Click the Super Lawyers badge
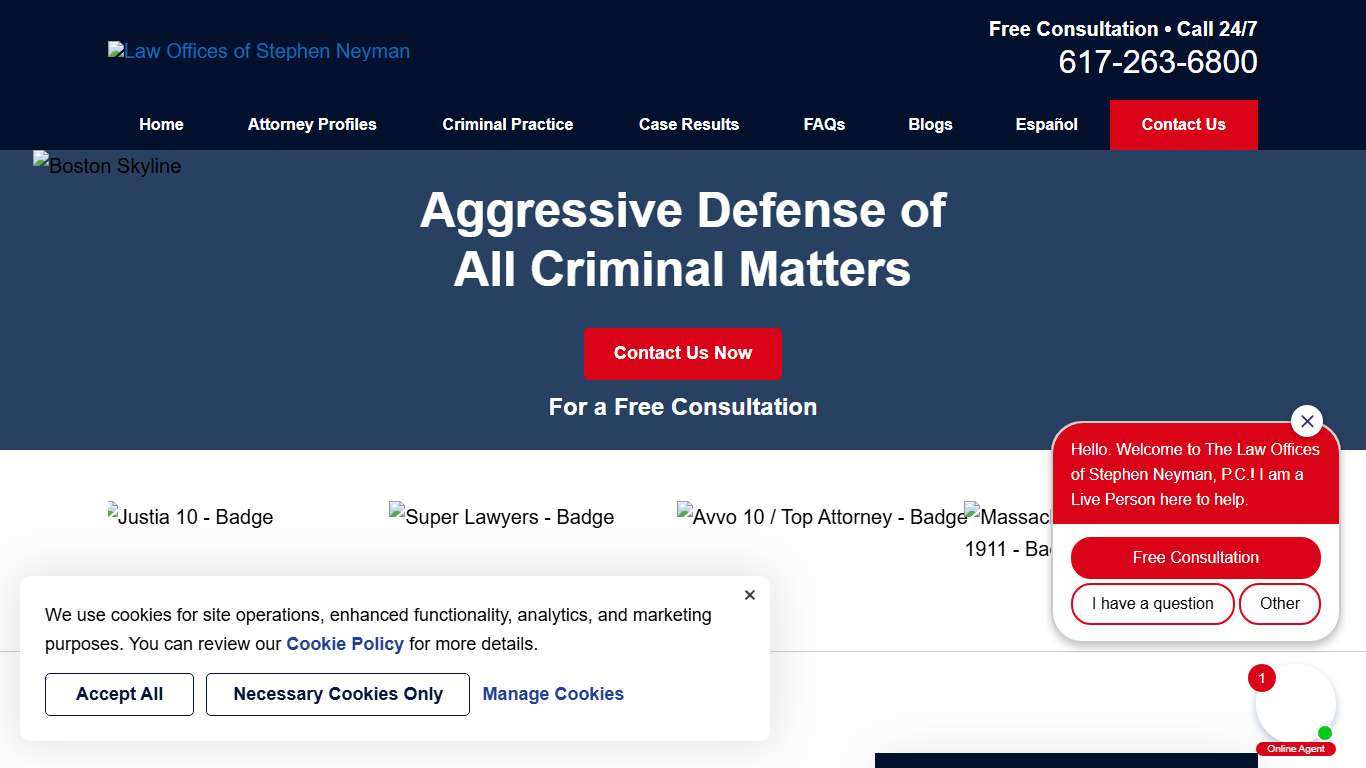The image size is (1366, 768). click(x=501, y=517)
